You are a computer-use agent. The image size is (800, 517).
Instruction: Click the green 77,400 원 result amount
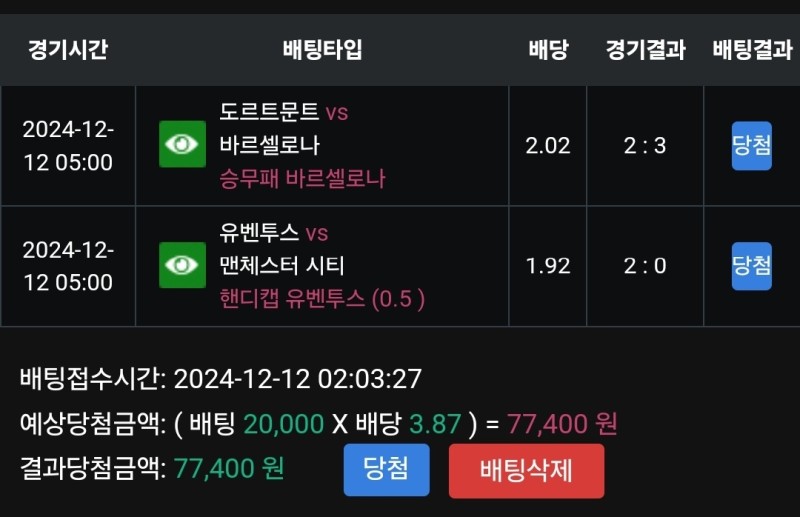(x=229, y=468)
